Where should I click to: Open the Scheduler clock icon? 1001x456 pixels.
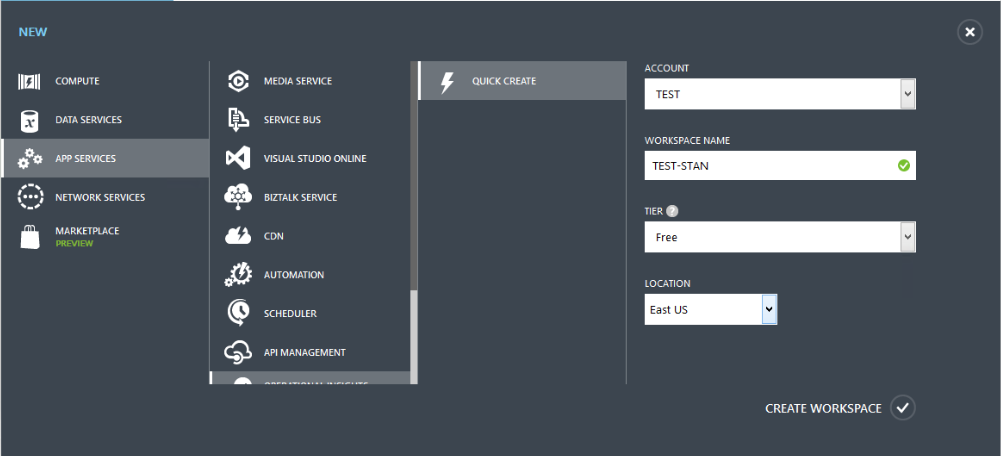(238, 314)
